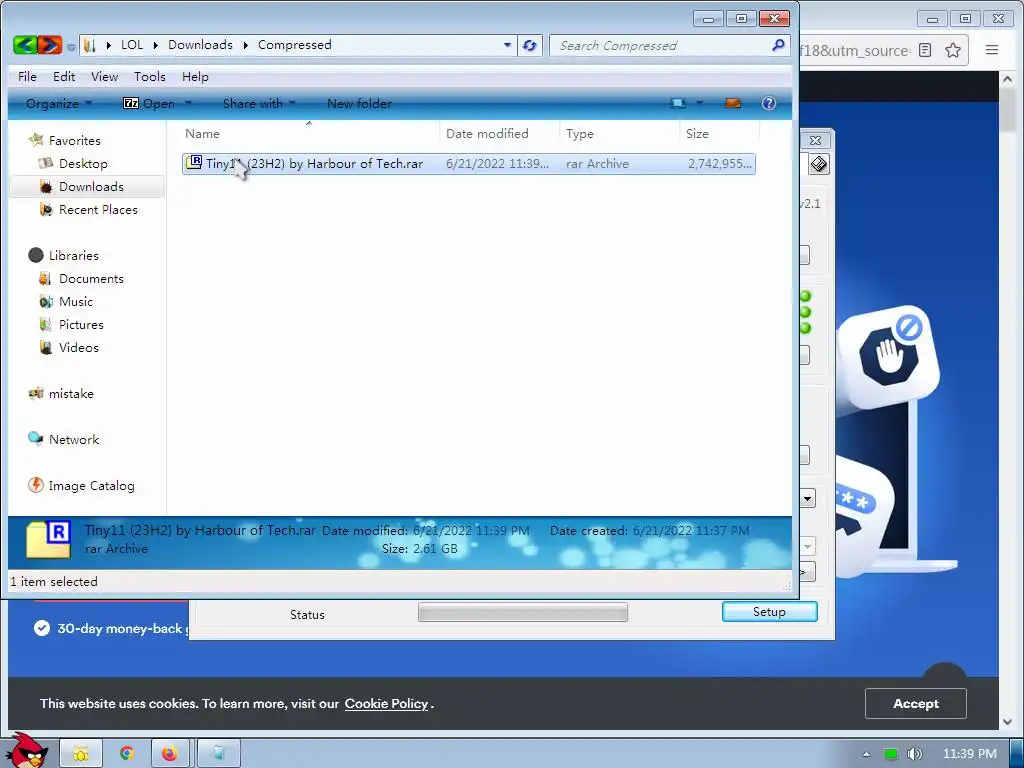The height and width of the screenshot is (768, 1024).
Task: Click Network in the navigation pane
Action: (x=74, y=440)
